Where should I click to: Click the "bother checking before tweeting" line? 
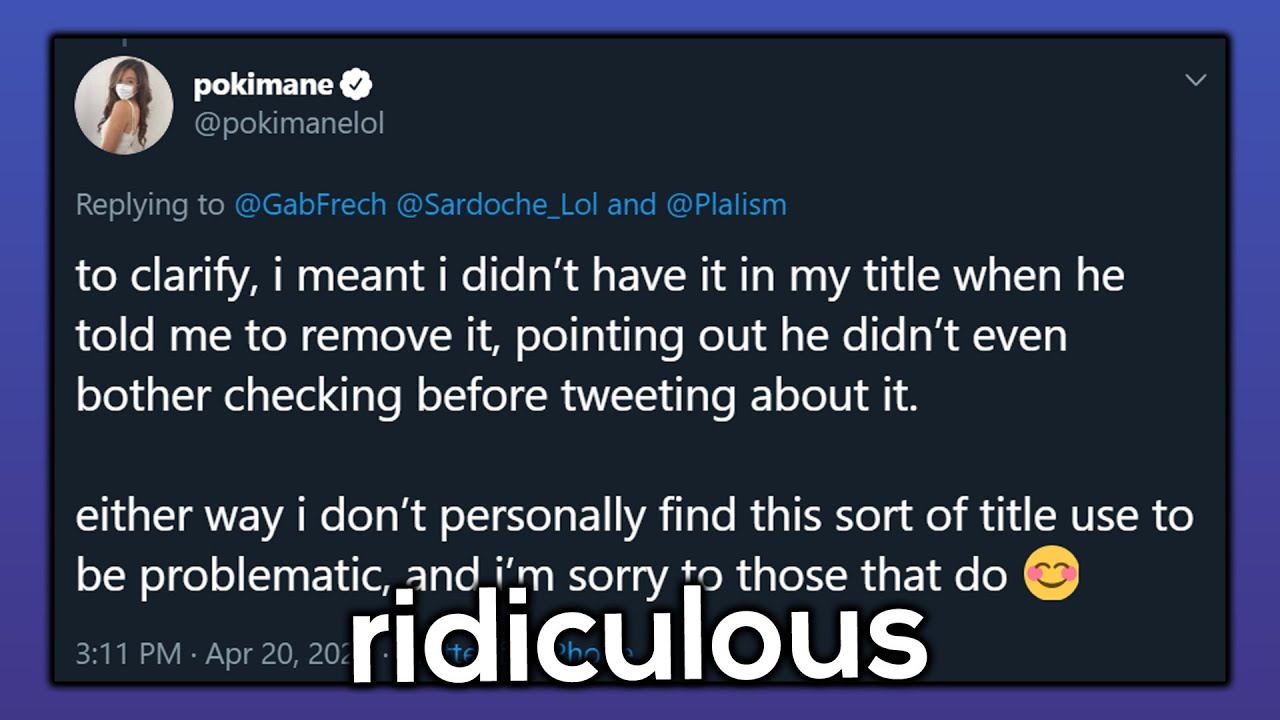tap(496, 397)
